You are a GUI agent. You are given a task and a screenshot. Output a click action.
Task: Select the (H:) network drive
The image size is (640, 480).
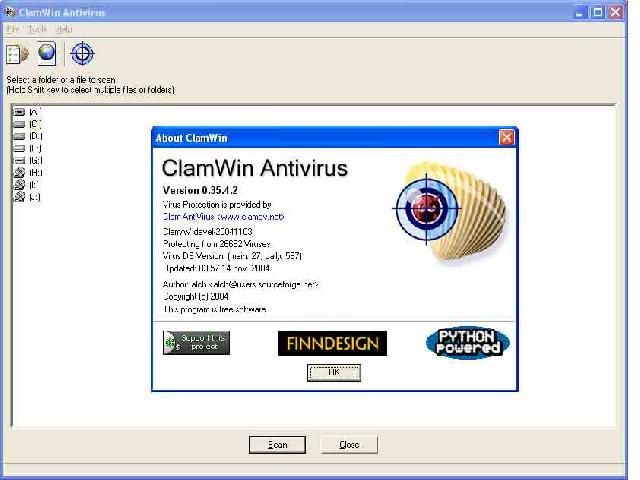pyautogui.click(x=28, y=173)
